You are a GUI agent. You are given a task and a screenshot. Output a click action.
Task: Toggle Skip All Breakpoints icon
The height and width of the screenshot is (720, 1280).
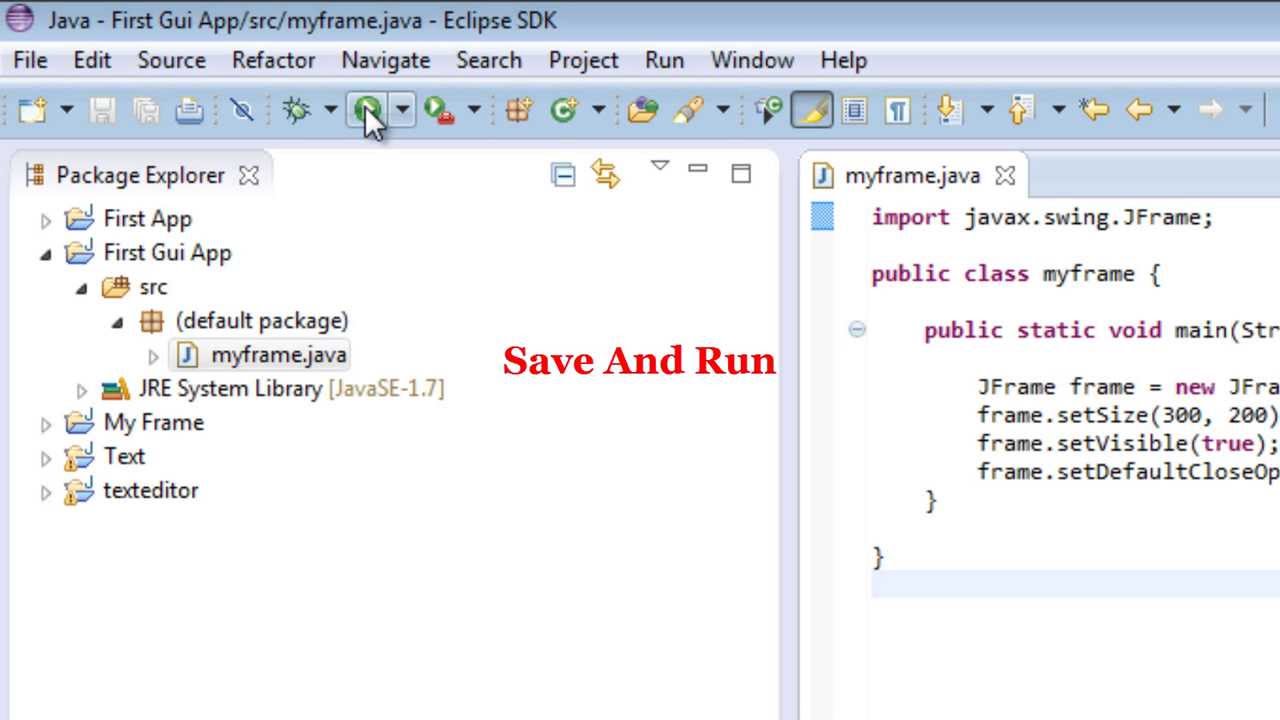(242, 109)
